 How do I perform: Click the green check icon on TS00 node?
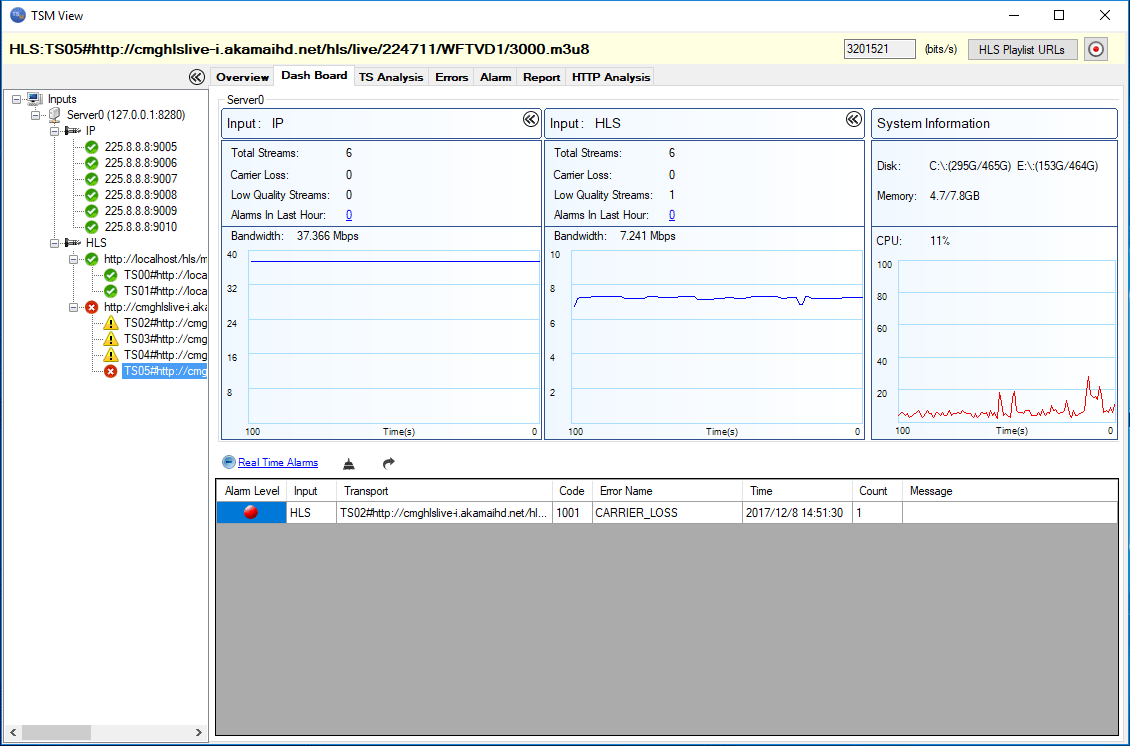(110, 275)
